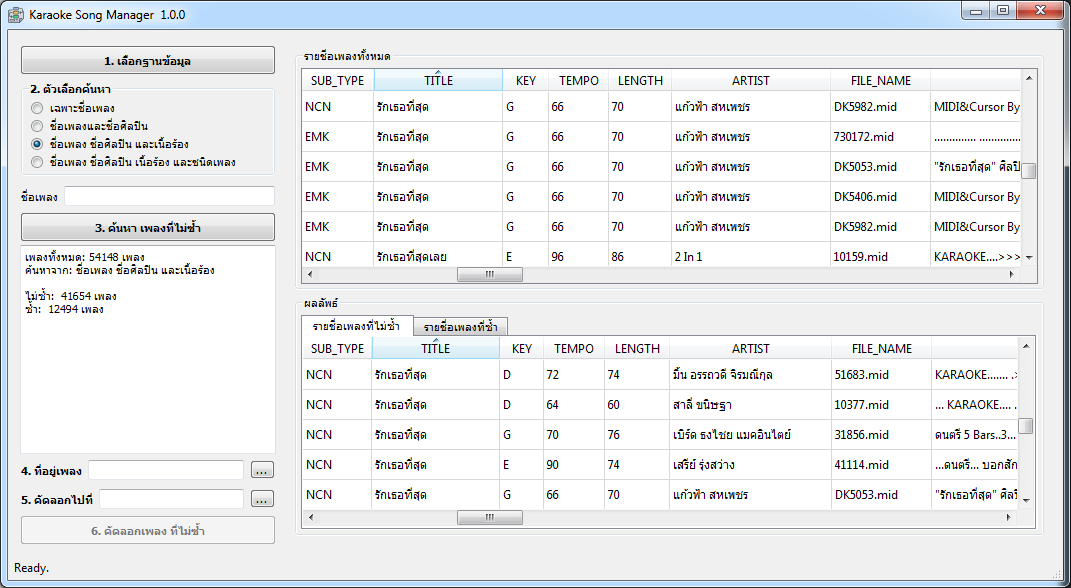Sort top table by FILE_NAME column
Screen dimensions: 1071x588
pyautogui.click(x=880, y=81)
